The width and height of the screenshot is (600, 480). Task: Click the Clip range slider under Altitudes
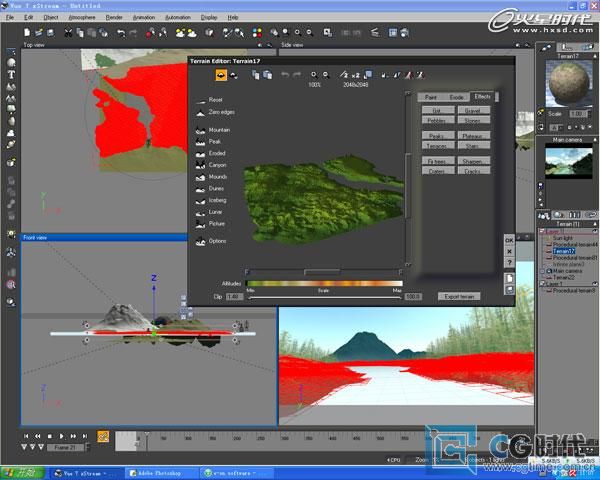[x=324, y=297]
